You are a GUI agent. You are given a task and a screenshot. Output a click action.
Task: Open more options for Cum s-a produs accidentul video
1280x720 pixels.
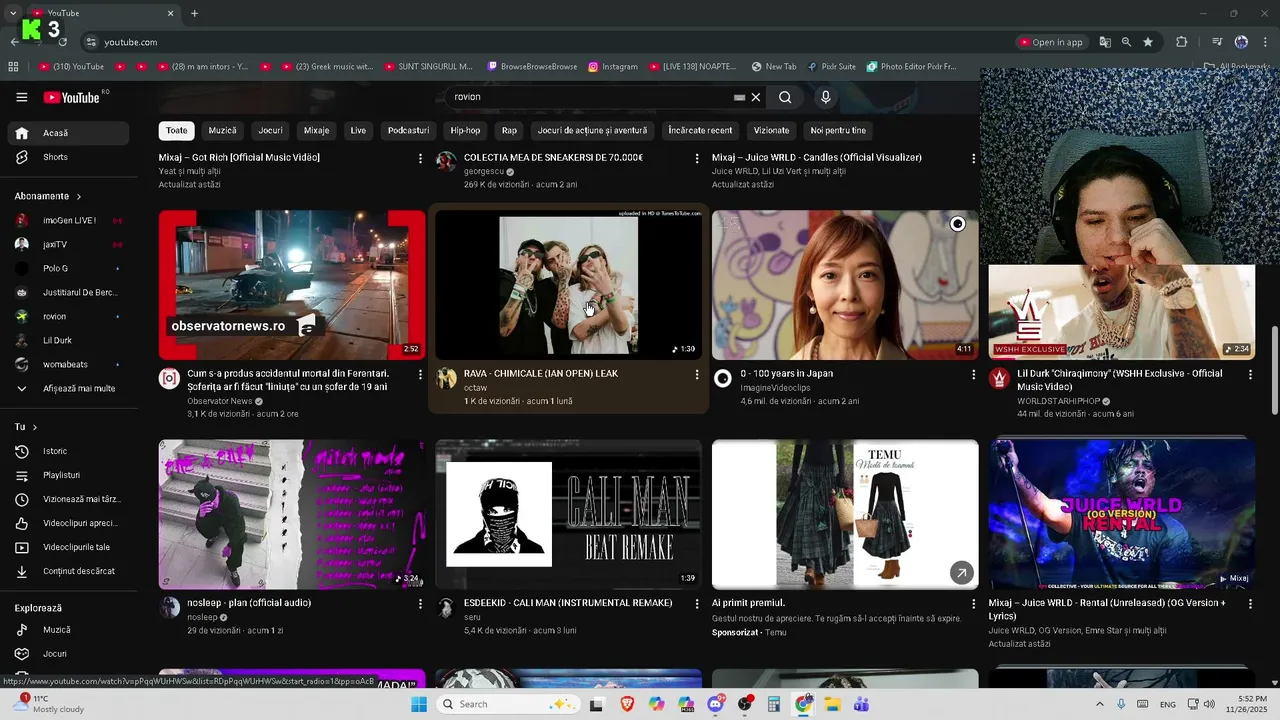[x=420, y=374]
